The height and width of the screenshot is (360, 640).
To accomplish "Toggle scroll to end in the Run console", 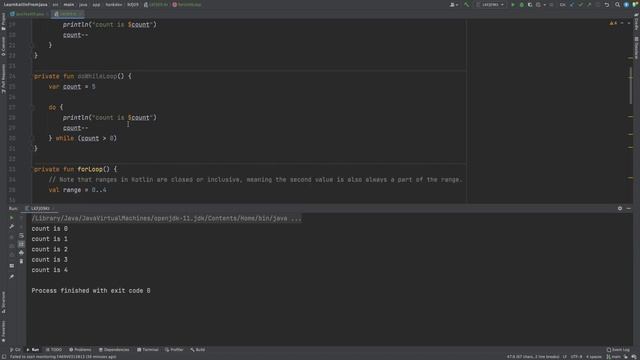I will pyautogui.click(x=21, y=244).
